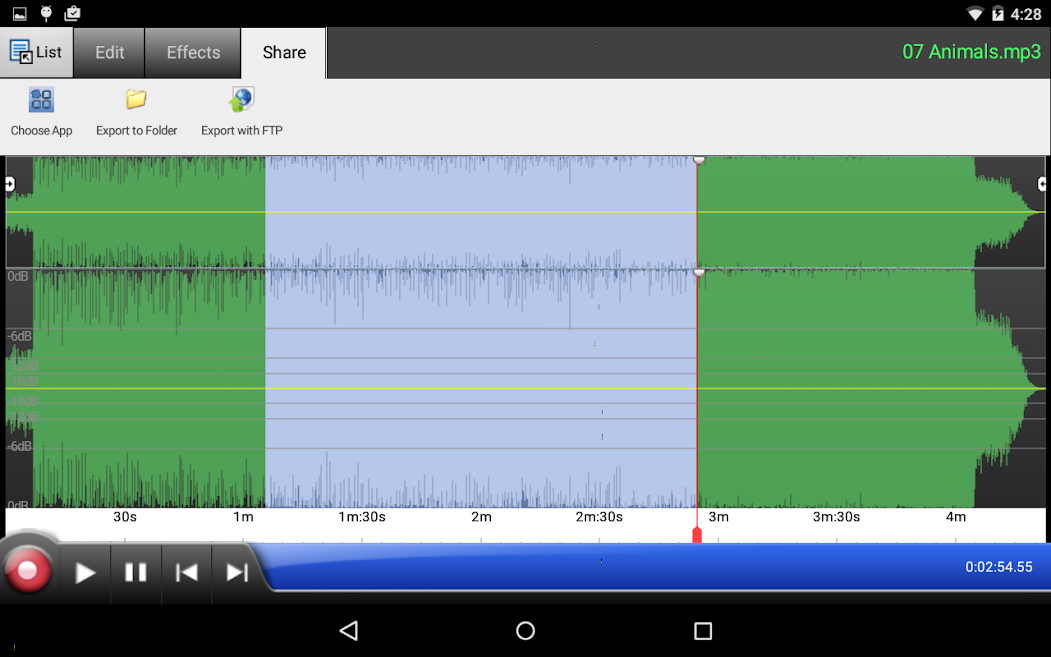
Task: Expand the waveform view with the right edge arrow
Action: click(1043, 183)
